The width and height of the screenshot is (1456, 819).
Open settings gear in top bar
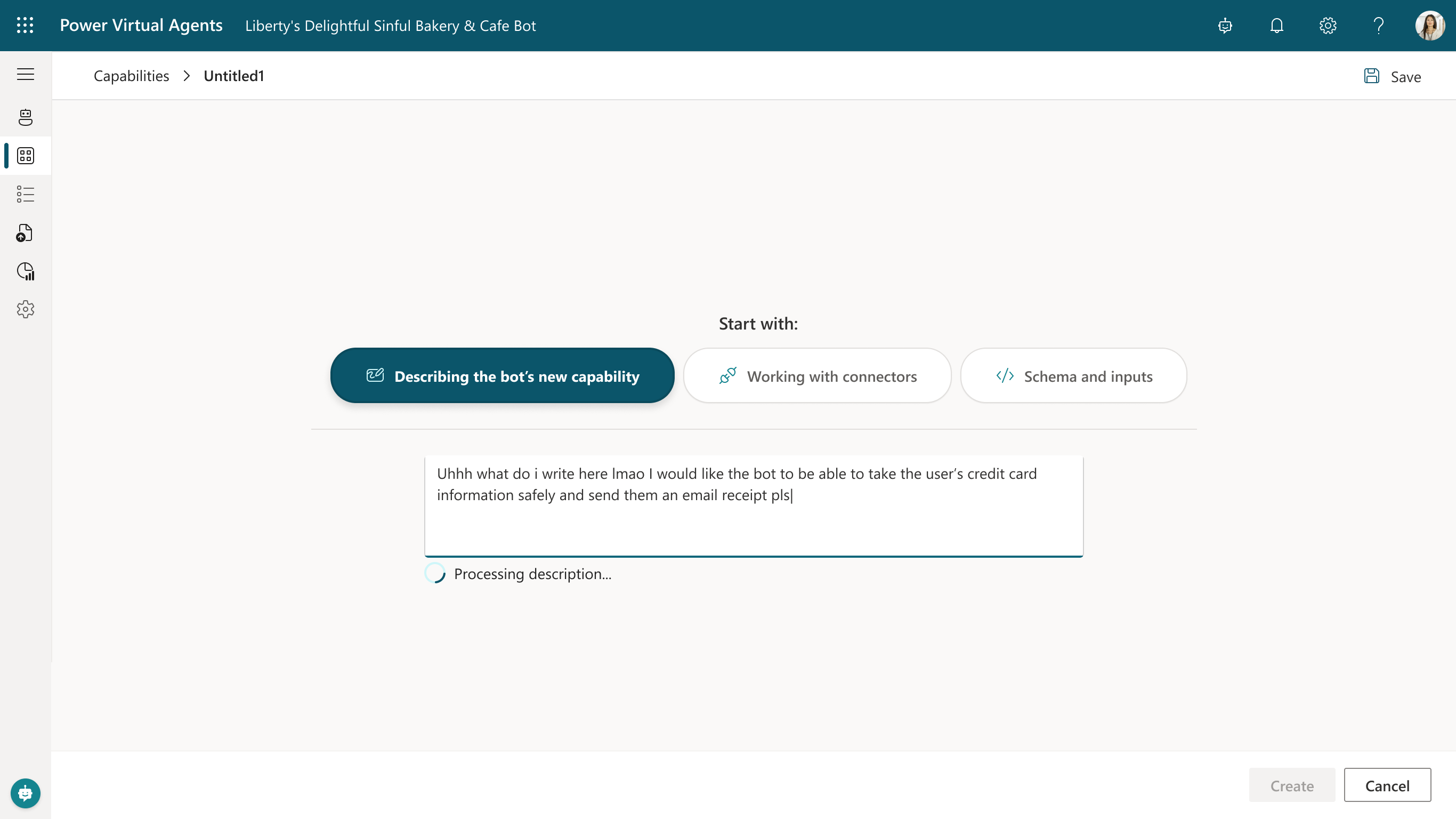(1328, 26)
